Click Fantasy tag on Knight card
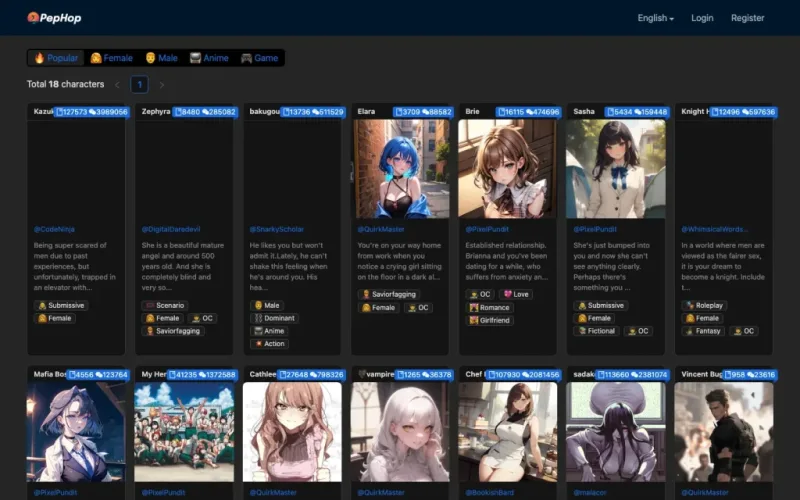Image resolution: width=800 pixels, height=500 pixels. tap(704, 331)
